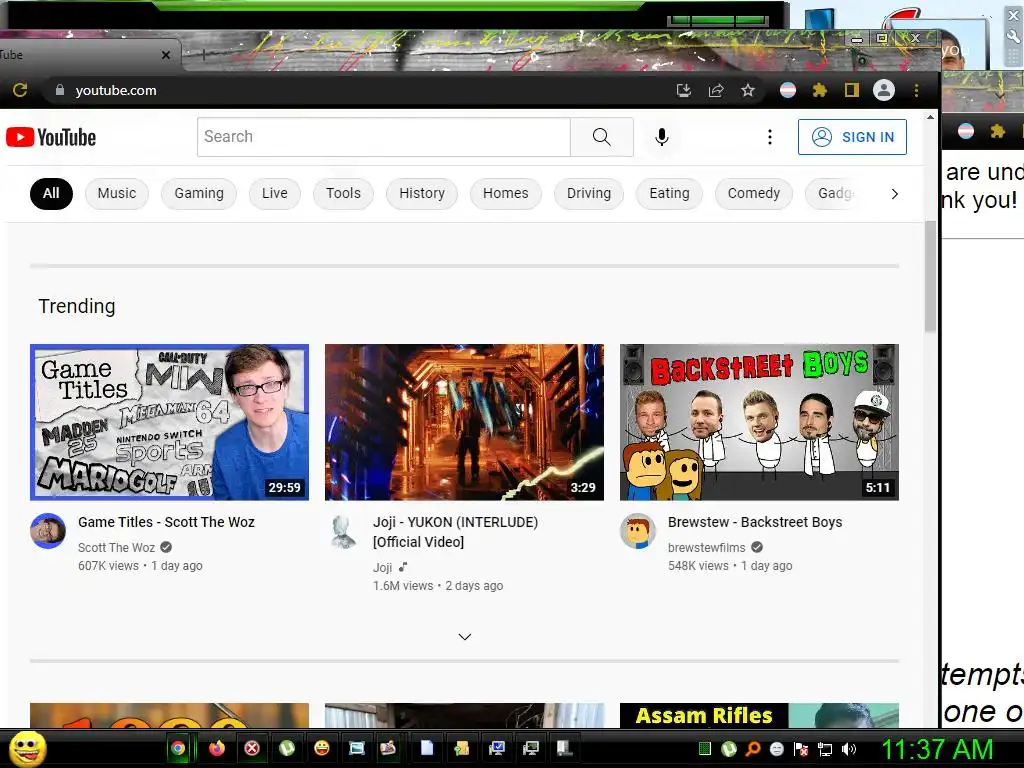Click the page vertical scrollbar thumb
Screen dimensions: 1024x768
click(x=930, y=276)
